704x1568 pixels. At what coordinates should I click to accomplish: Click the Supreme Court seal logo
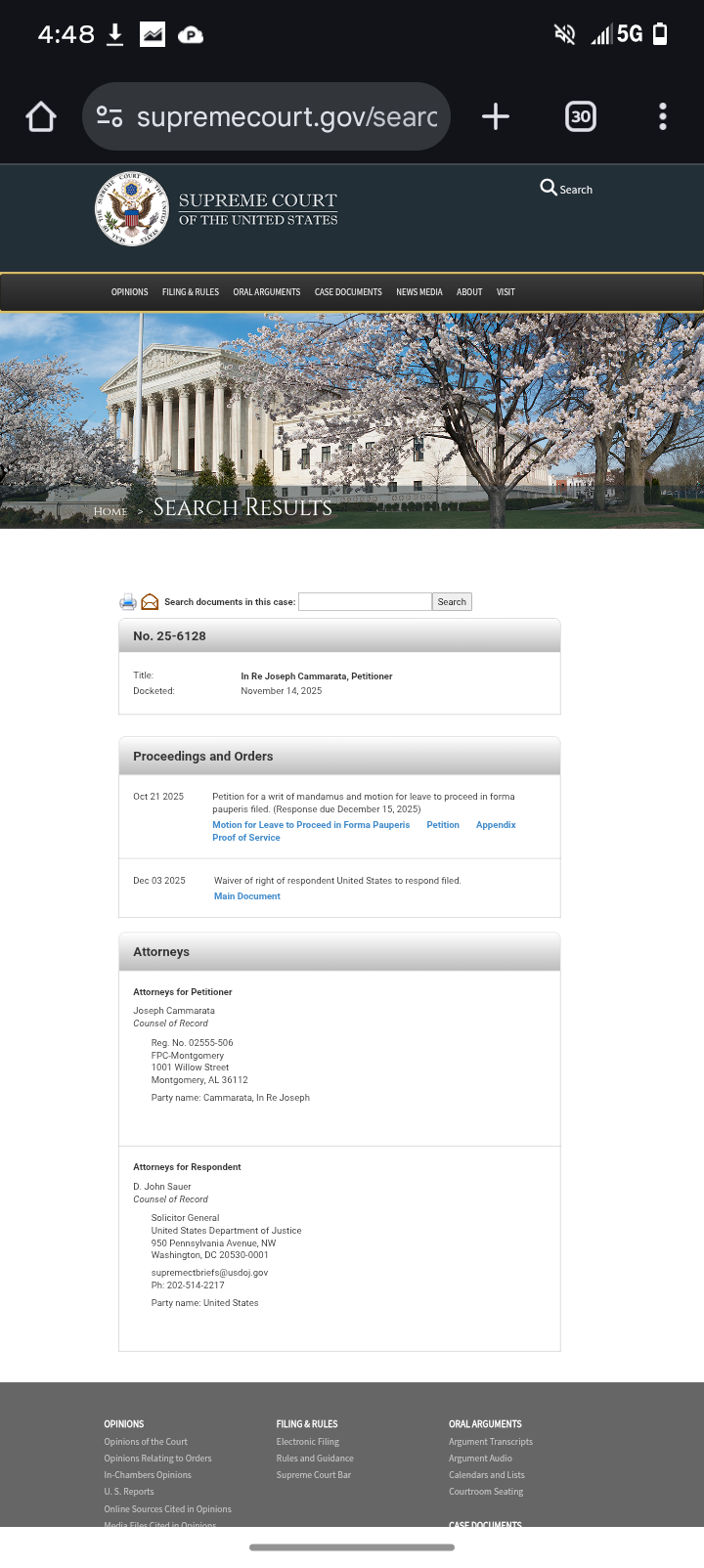tap(131, 209)
